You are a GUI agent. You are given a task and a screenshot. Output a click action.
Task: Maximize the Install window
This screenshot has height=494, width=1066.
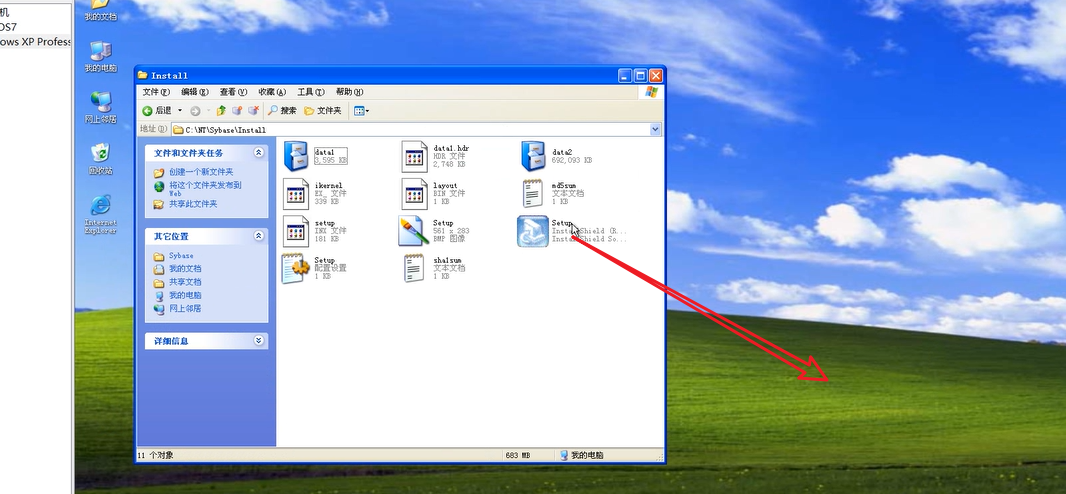pos(640,75)
